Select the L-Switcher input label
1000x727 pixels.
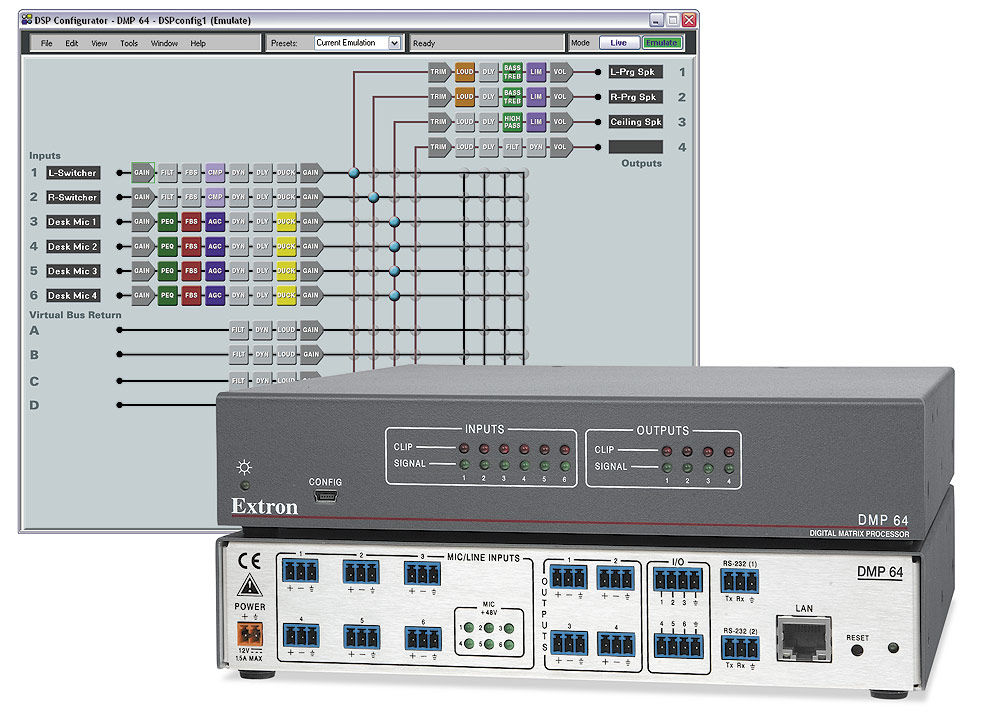tap(73, 173)
